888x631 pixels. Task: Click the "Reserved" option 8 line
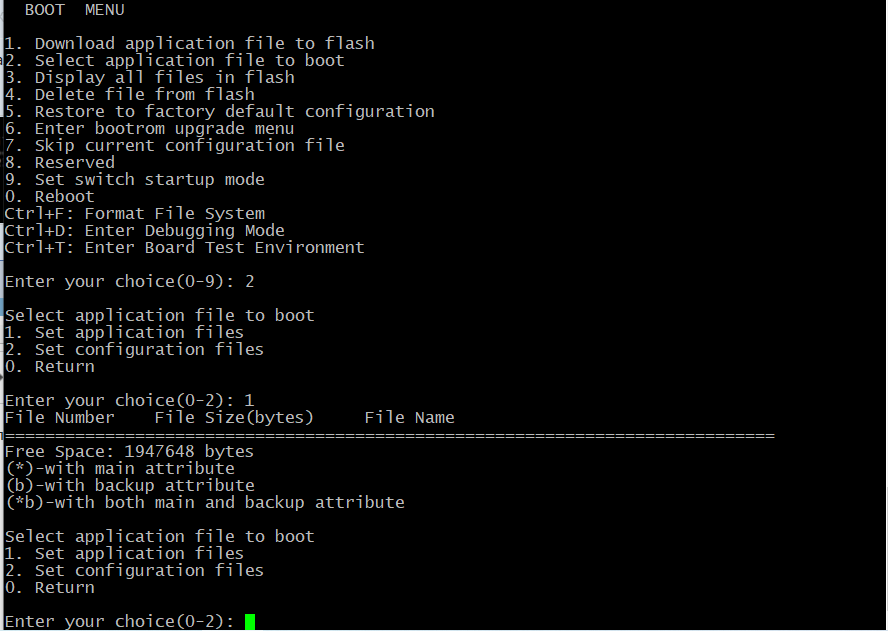tap(60, 162)
